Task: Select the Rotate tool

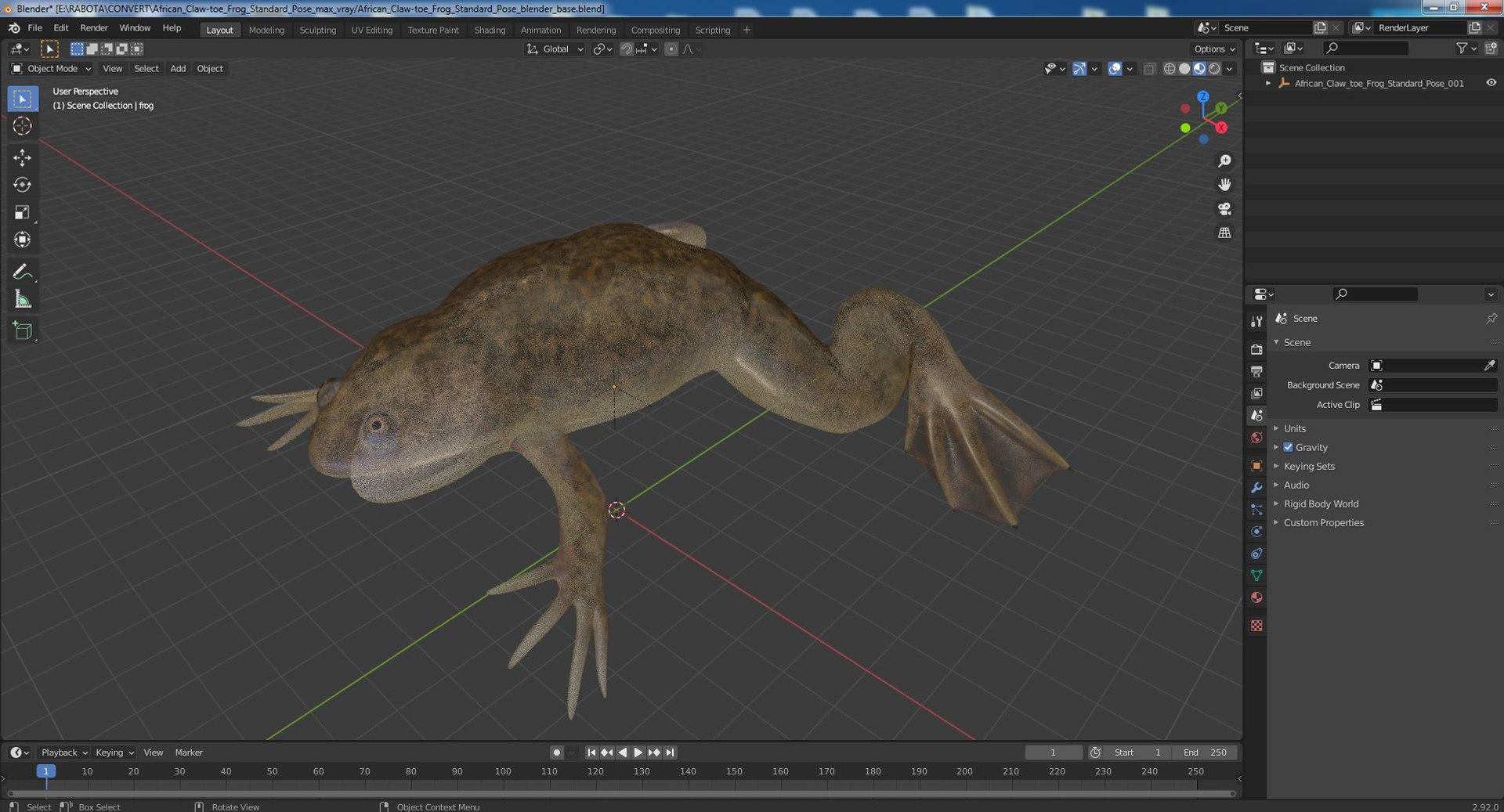Action: click(x=22, y=185)
